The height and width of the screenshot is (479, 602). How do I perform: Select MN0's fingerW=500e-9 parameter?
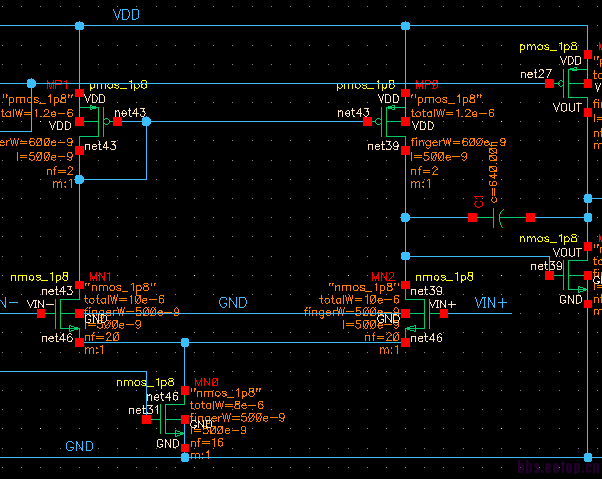tap(238, 418)
